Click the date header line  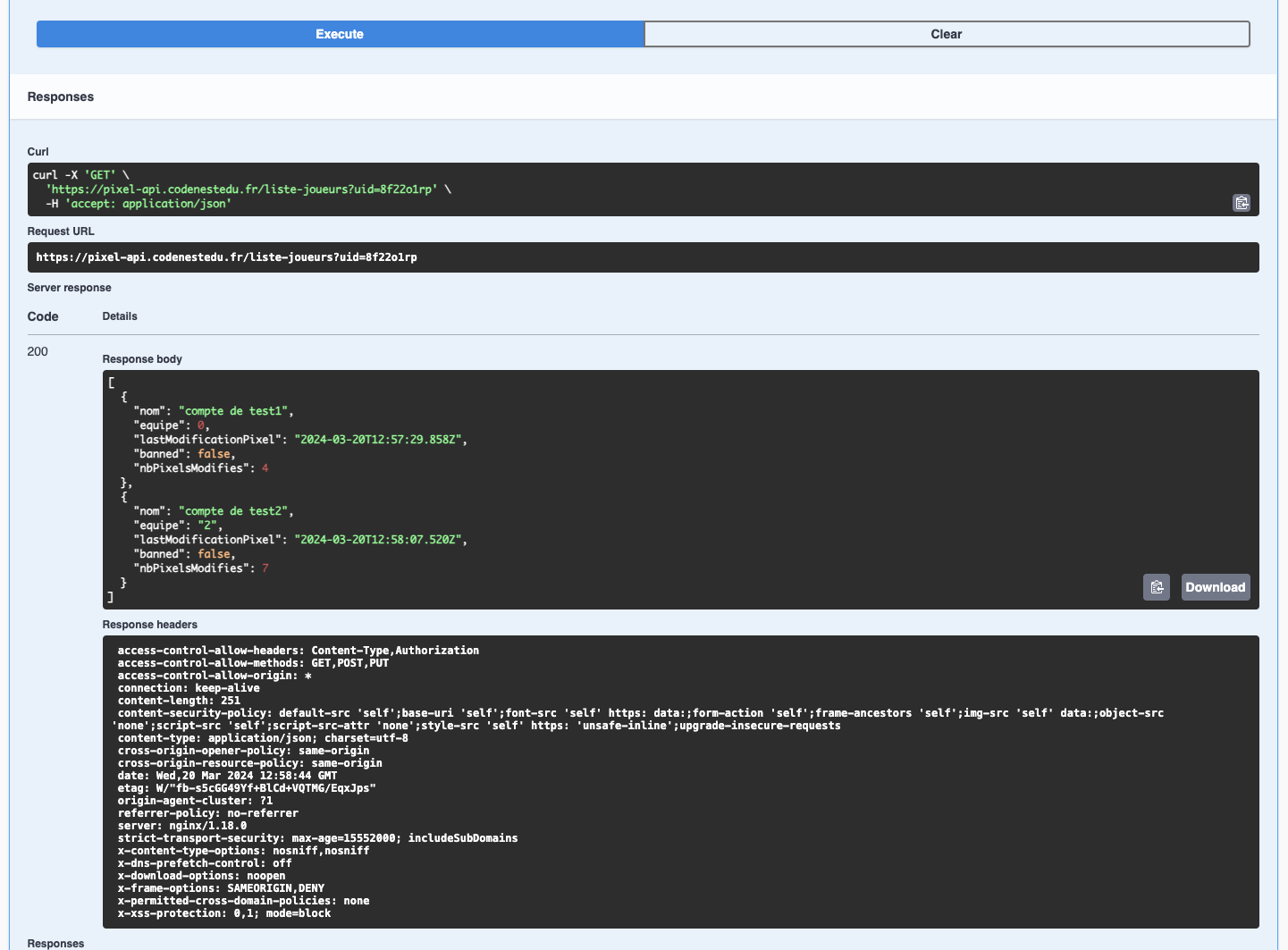pos(227,776)
